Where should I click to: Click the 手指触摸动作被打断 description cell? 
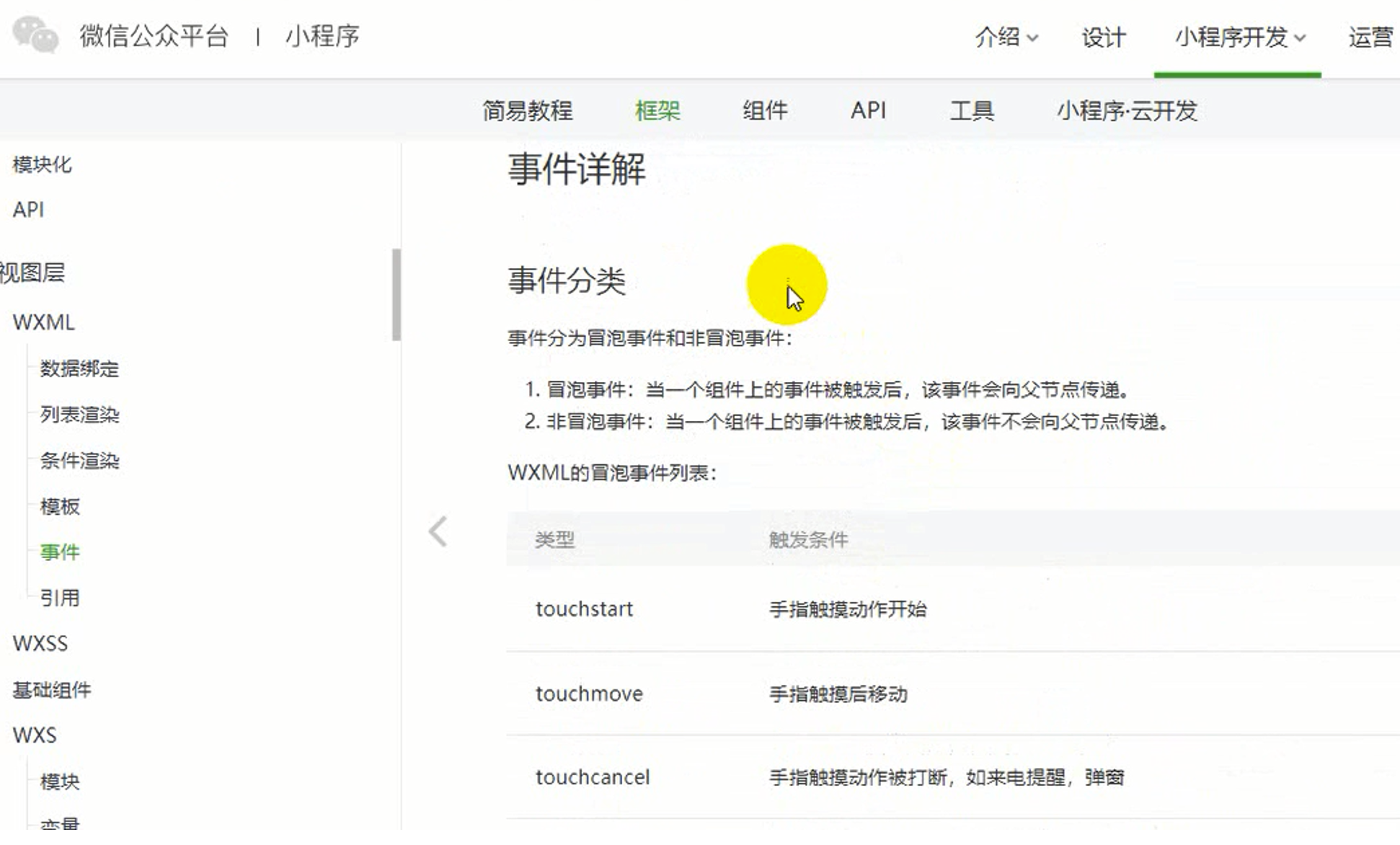click(947, 777)
